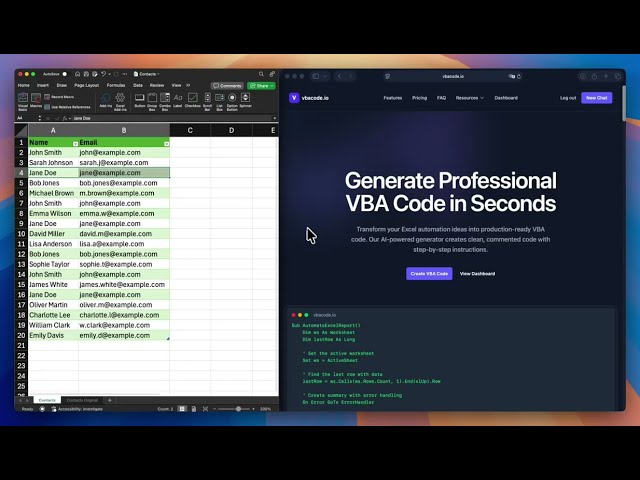Image resolution: width=640 pixels, height=480 pixels.
Task: Click the Save icon in Excel title bar
Action: click(x=86, y=74)
